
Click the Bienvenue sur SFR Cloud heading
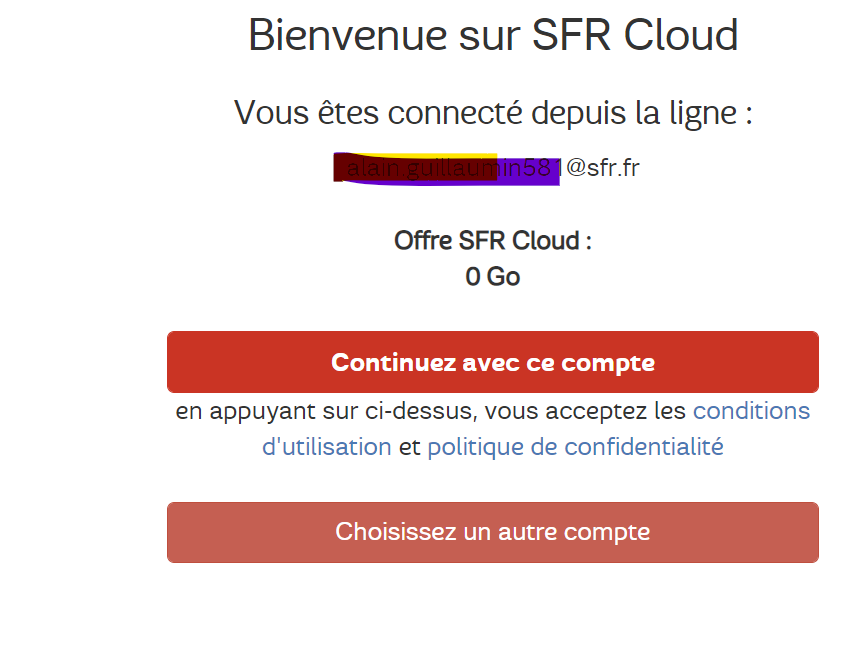(491, 35)
